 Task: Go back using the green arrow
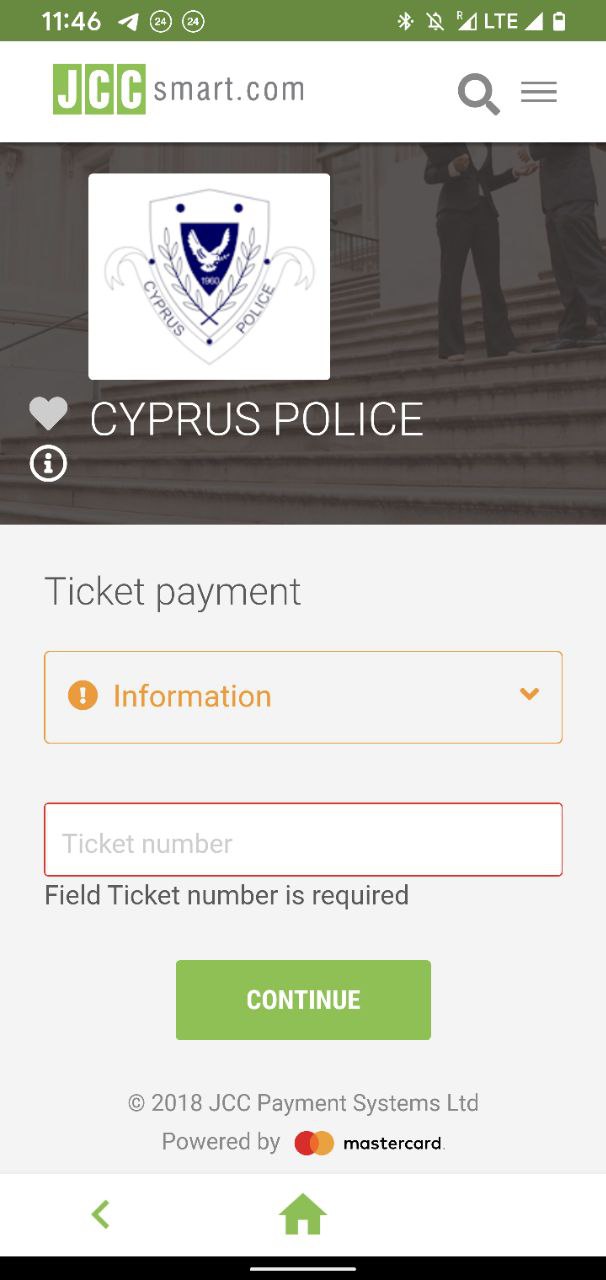[x=100, y=1215]
